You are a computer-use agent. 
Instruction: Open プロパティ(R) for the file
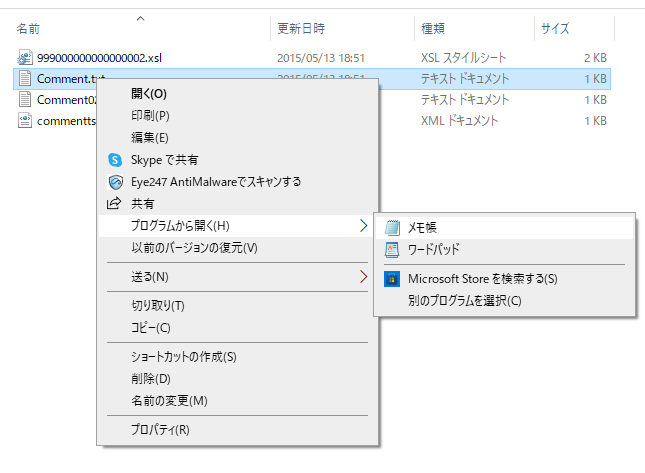[160, 430]
